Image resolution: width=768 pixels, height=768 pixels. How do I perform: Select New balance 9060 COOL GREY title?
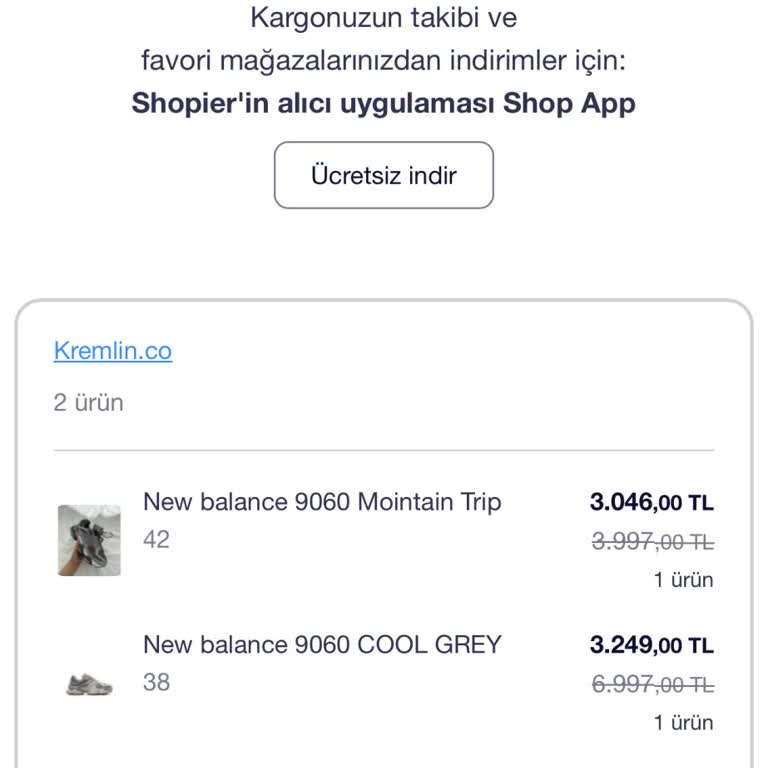point(322,644)
